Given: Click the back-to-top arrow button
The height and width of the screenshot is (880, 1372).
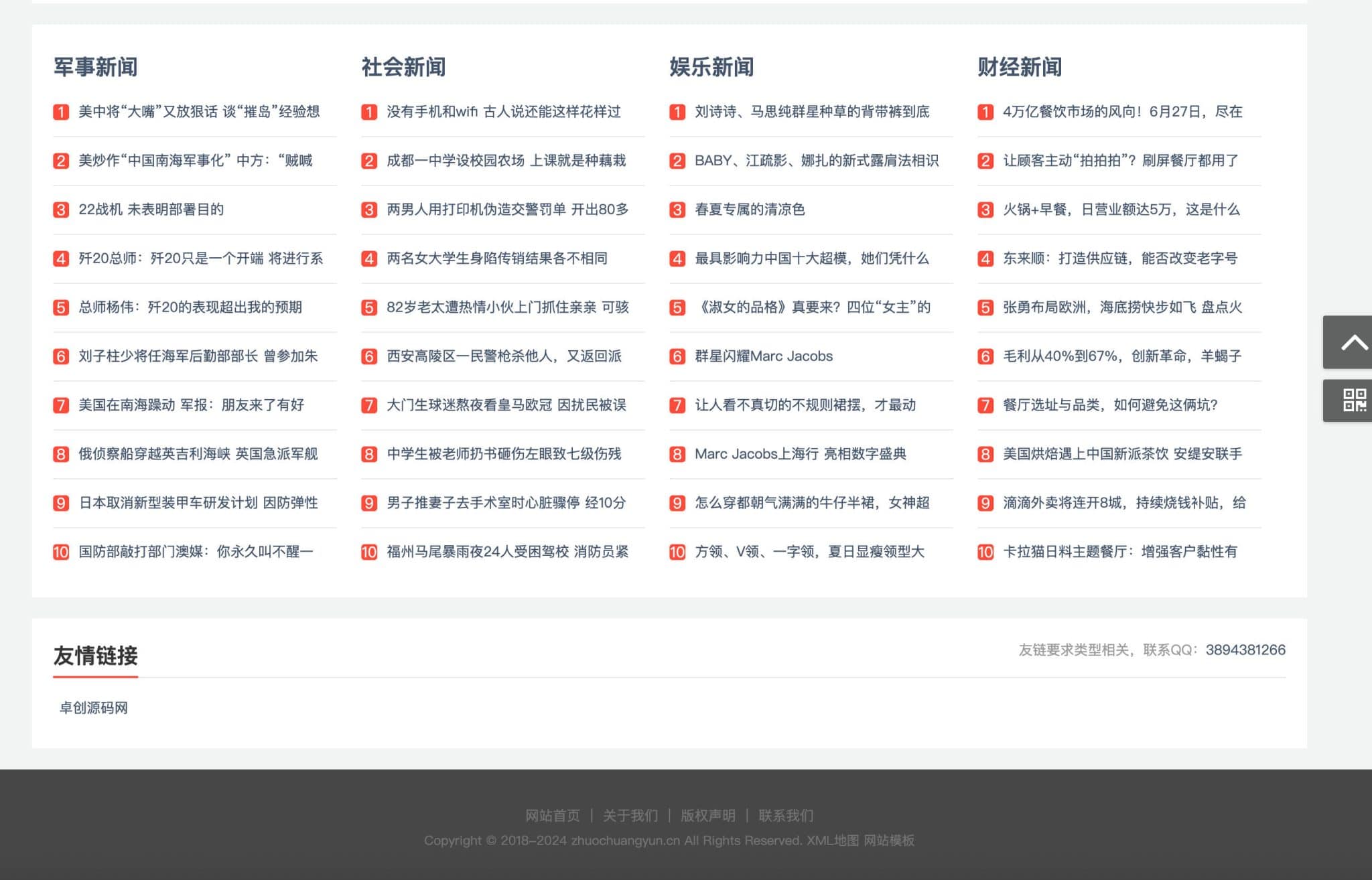Looking at the screenshot, I should 1347,342.
